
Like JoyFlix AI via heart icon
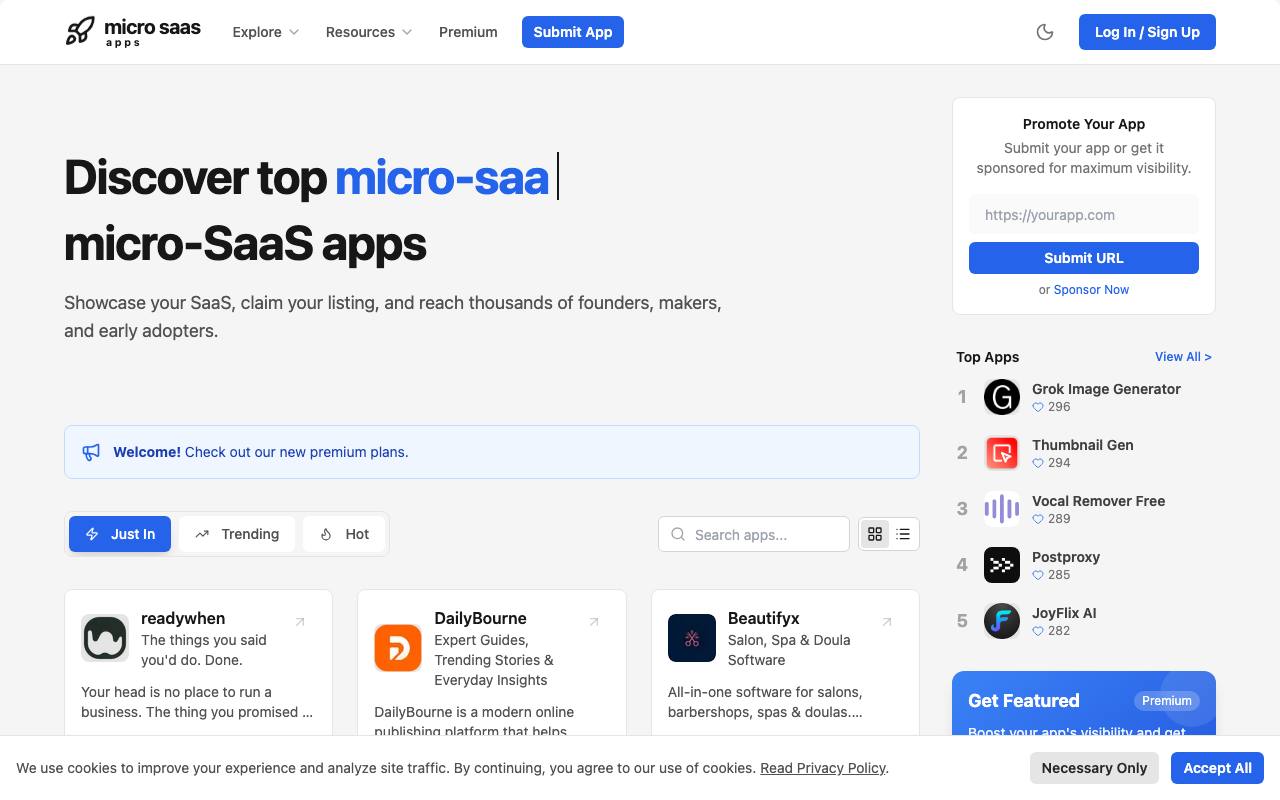tap(1038, 631)
